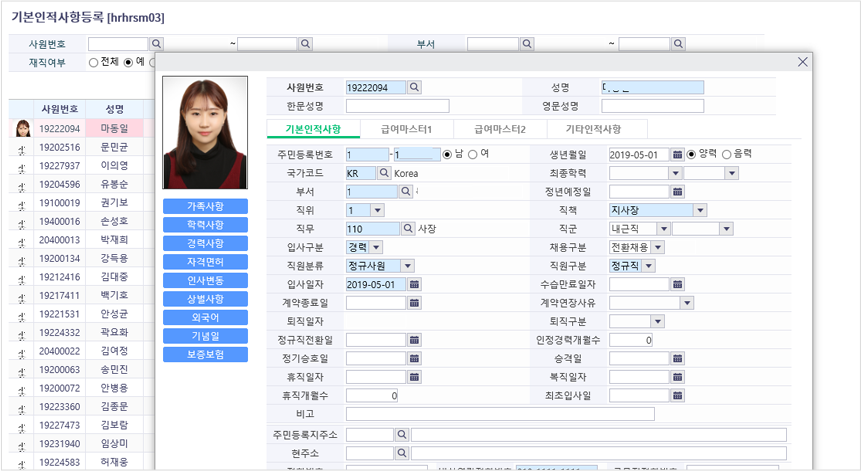Click 영문성명 input field

pos(652,106)
